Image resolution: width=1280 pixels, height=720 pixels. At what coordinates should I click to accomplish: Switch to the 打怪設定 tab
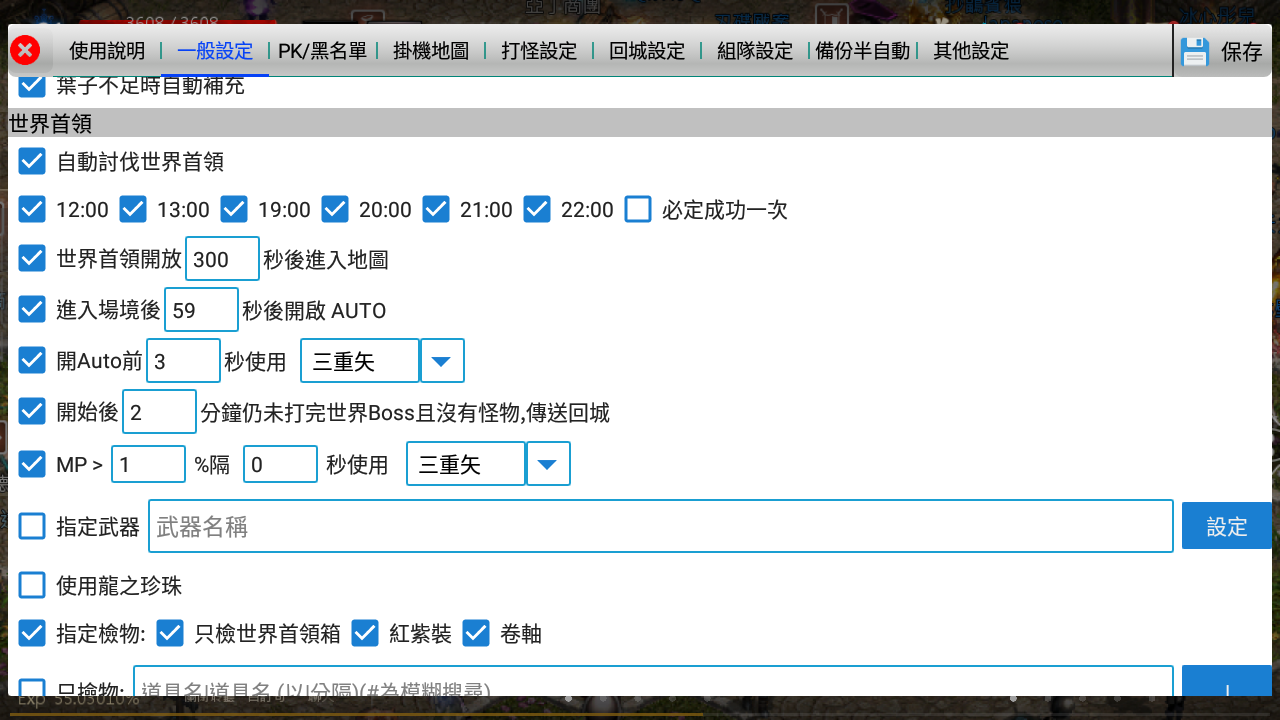[x=538, y=51]
